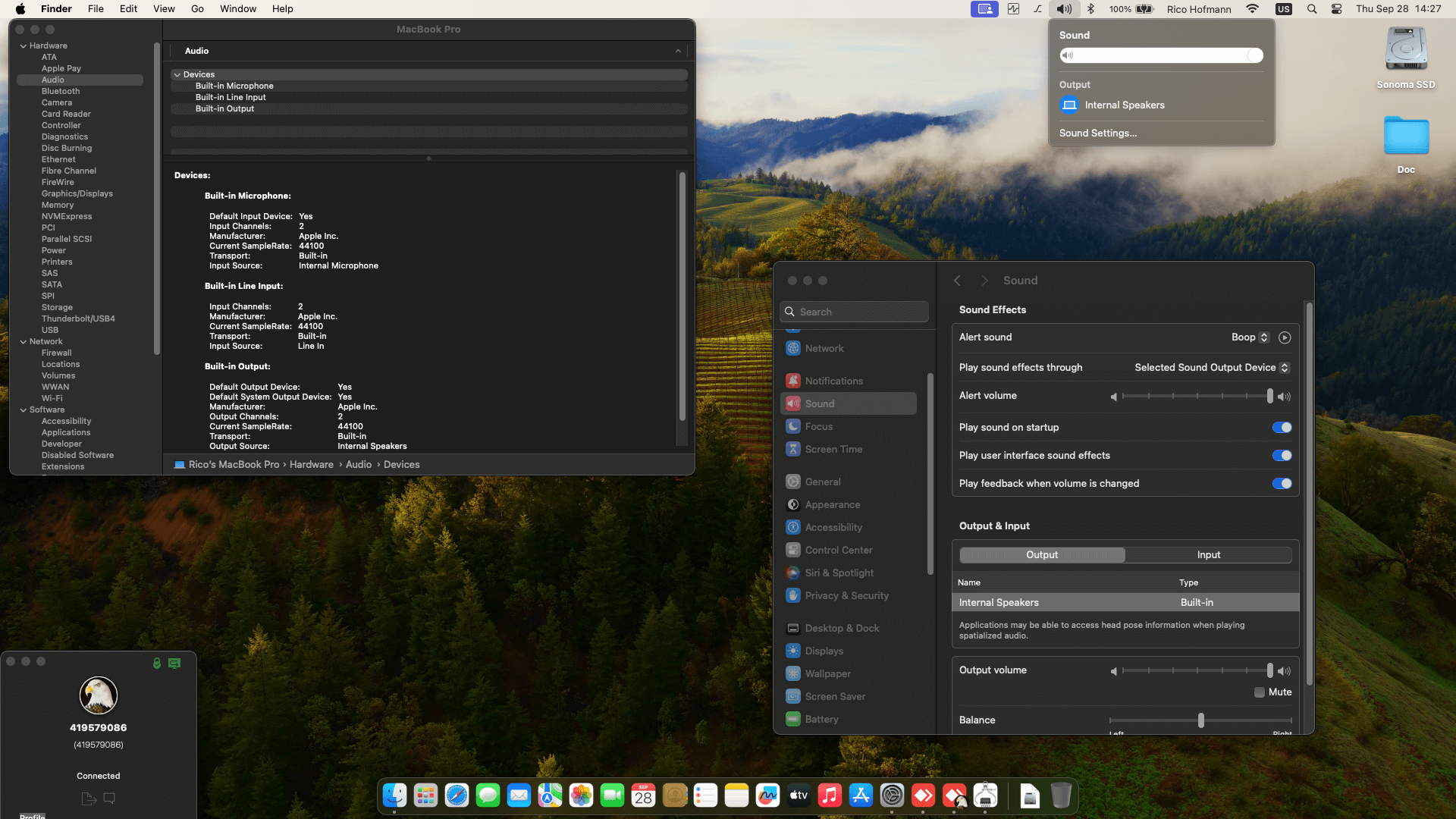Screen dimensions: 1456x819
Task: Play the Boop alert sound preview
Action: 1285,337
